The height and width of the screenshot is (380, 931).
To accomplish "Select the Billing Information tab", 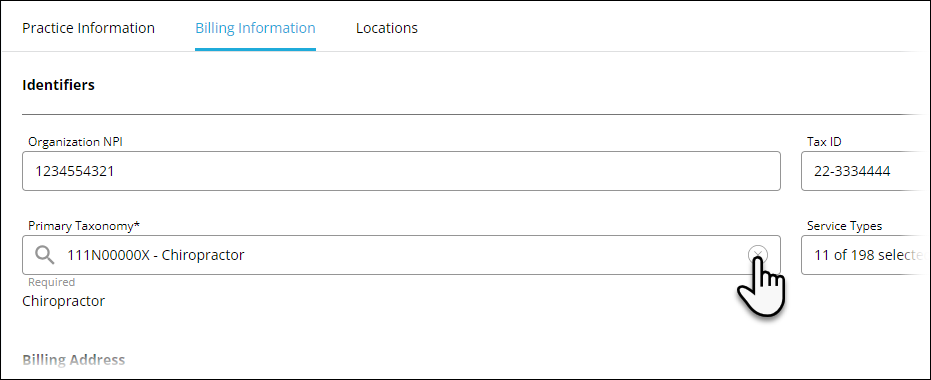I will point(255,28).
